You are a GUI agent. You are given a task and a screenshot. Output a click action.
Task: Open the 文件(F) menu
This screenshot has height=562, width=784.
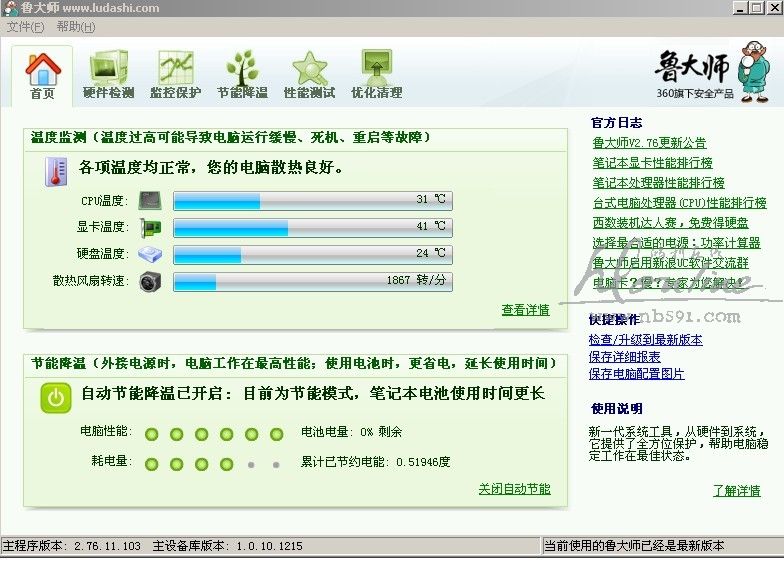(x=25, y=27)
